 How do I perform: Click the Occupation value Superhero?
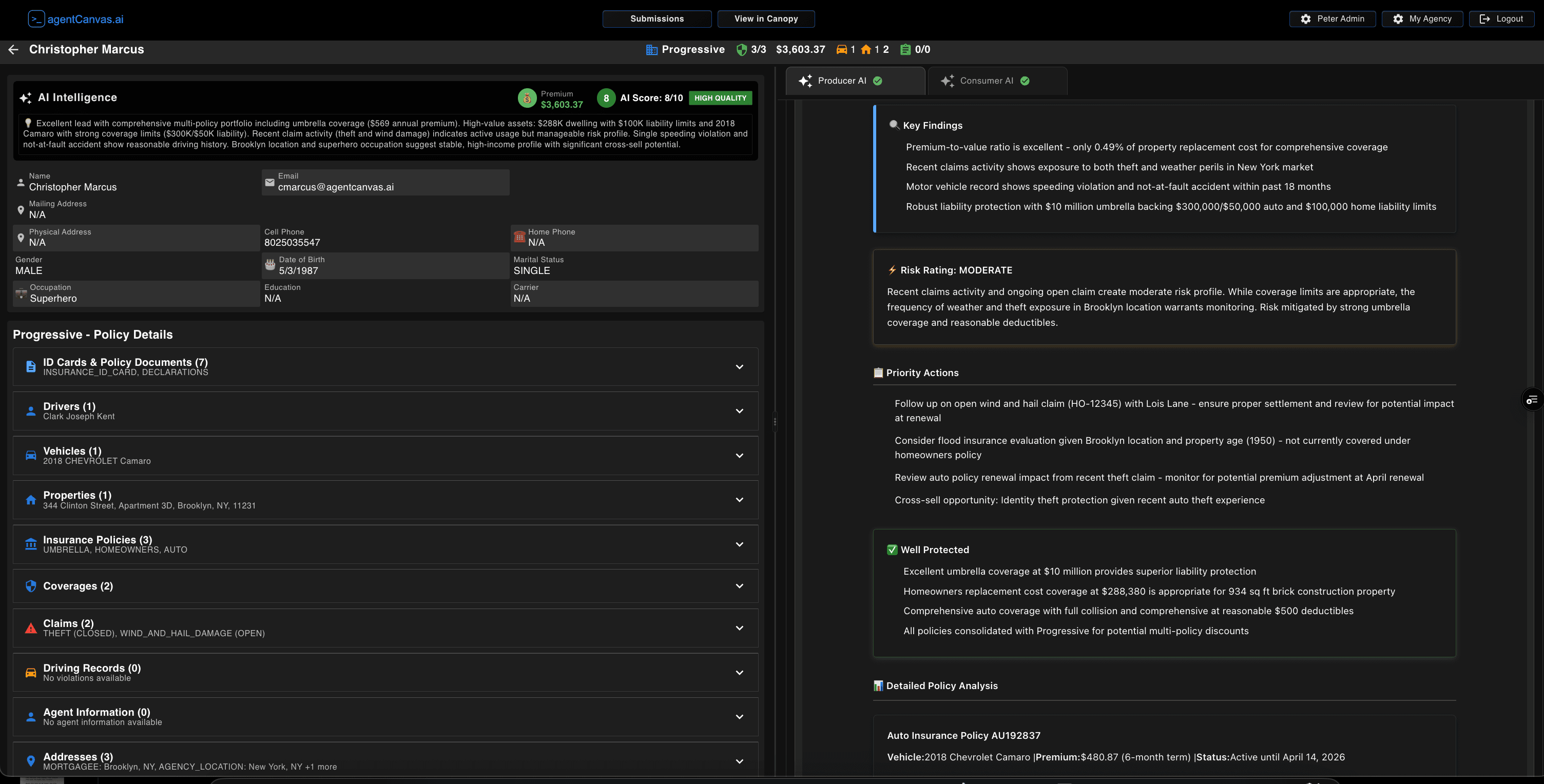pos(53,298)
